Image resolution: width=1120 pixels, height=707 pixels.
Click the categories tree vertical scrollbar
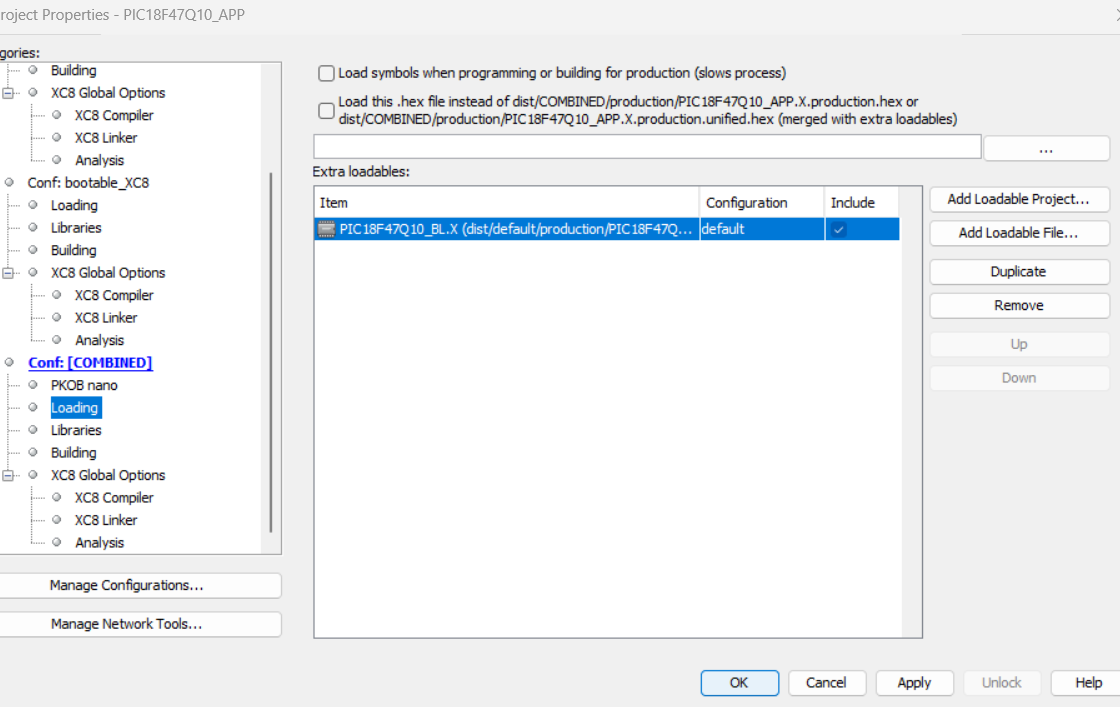coord(270,350)
